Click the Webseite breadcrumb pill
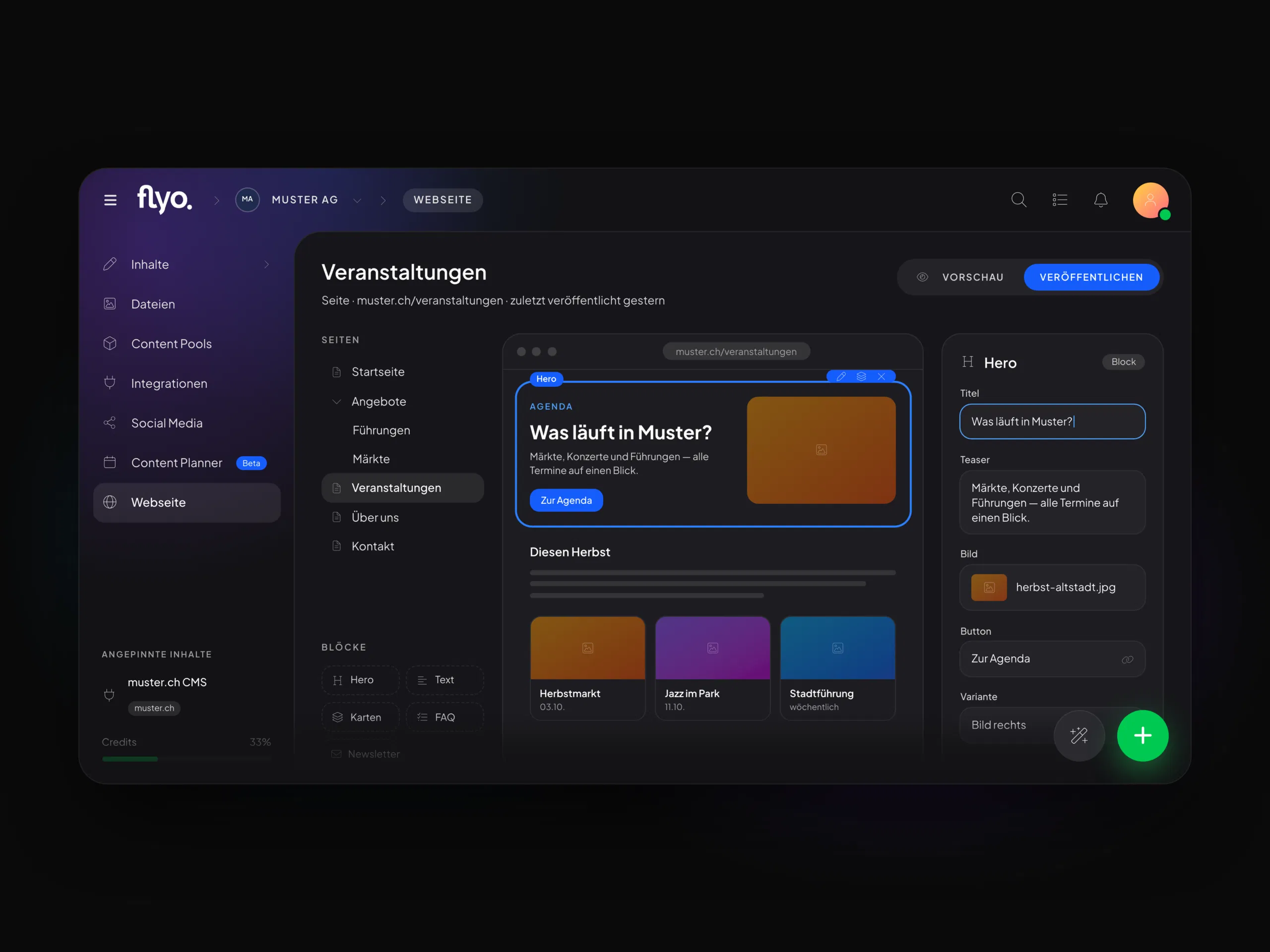This screenshot has width=1270, height=952. [x=443, y=200]
